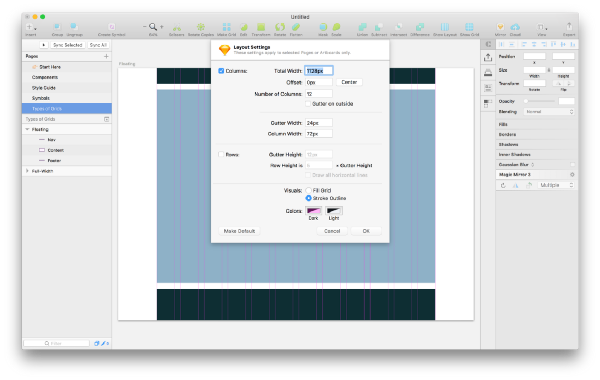The width and height of the screenshot is (600, 380).
Task: Select the Components page
Action: tap(67, 77)
